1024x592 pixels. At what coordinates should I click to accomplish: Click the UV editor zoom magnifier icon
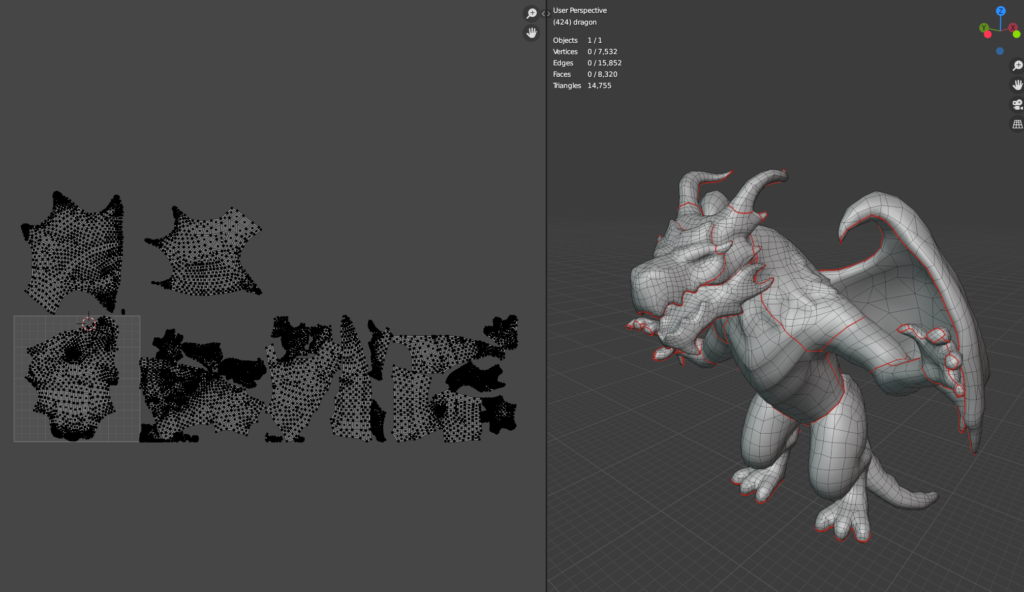pyautogui.click(x=531, y=14)
